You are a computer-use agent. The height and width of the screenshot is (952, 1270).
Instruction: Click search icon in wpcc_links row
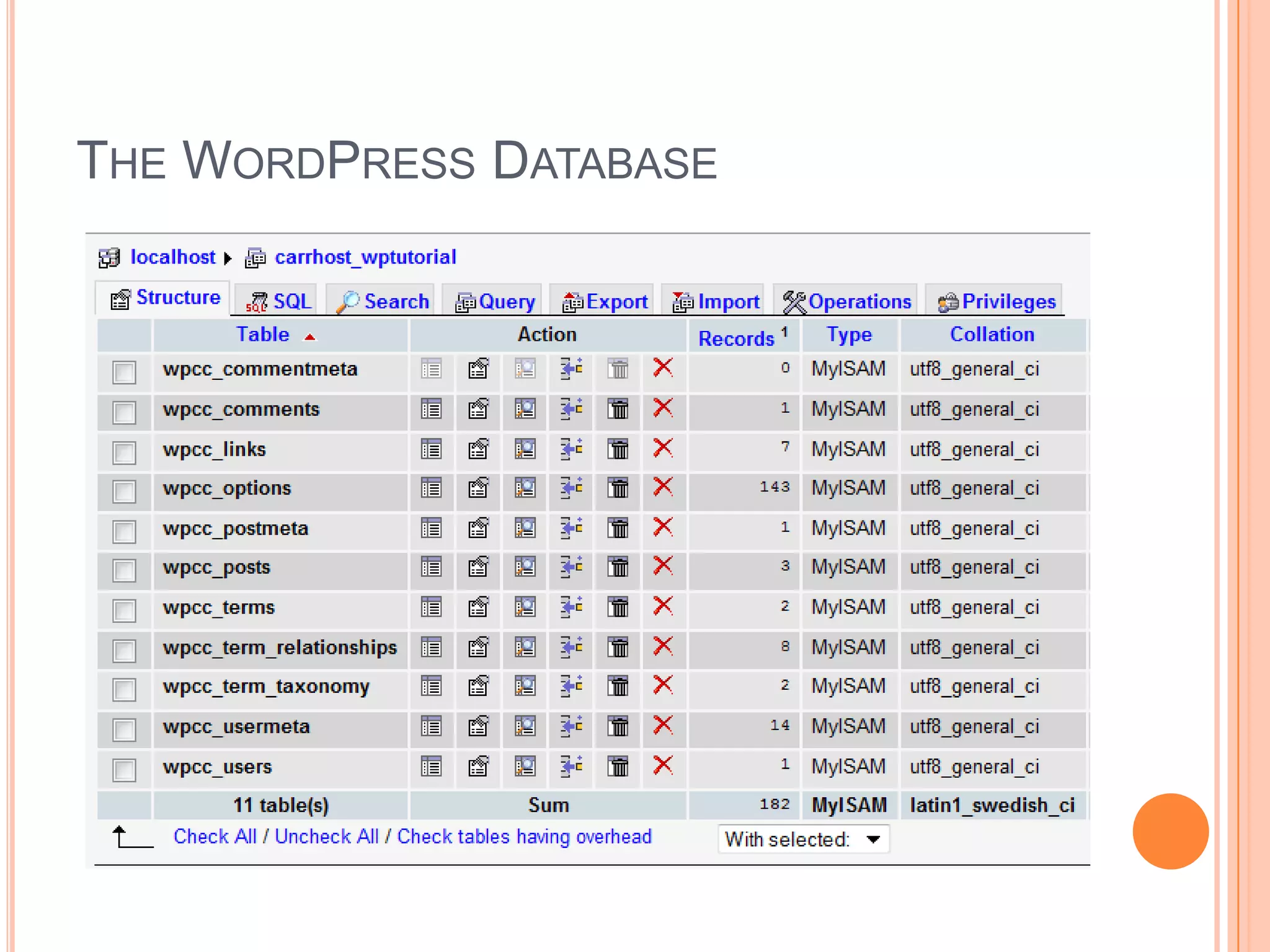(x=525, y=449)
